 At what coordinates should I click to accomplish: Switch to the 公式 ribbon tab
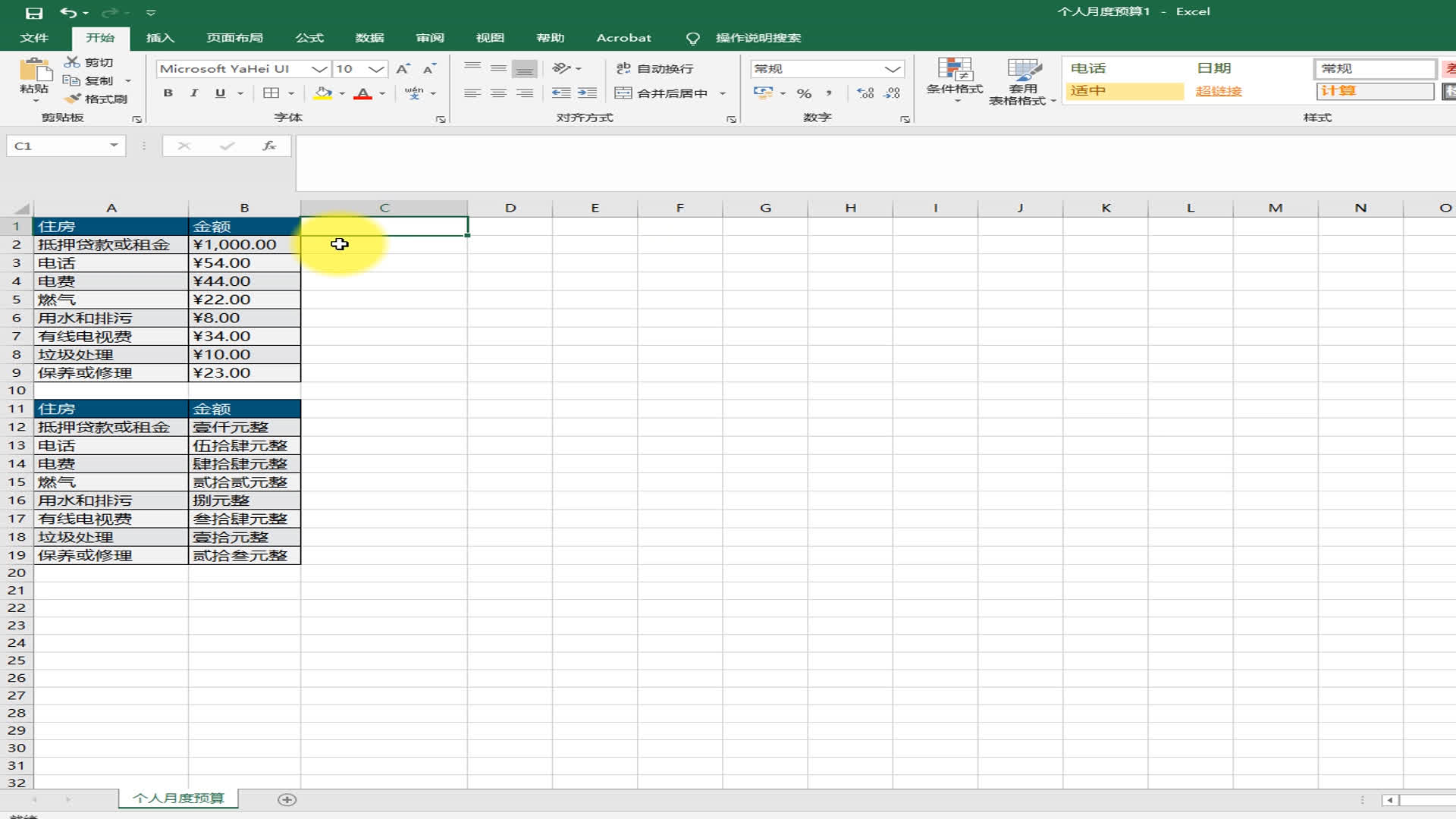(309, 38)
